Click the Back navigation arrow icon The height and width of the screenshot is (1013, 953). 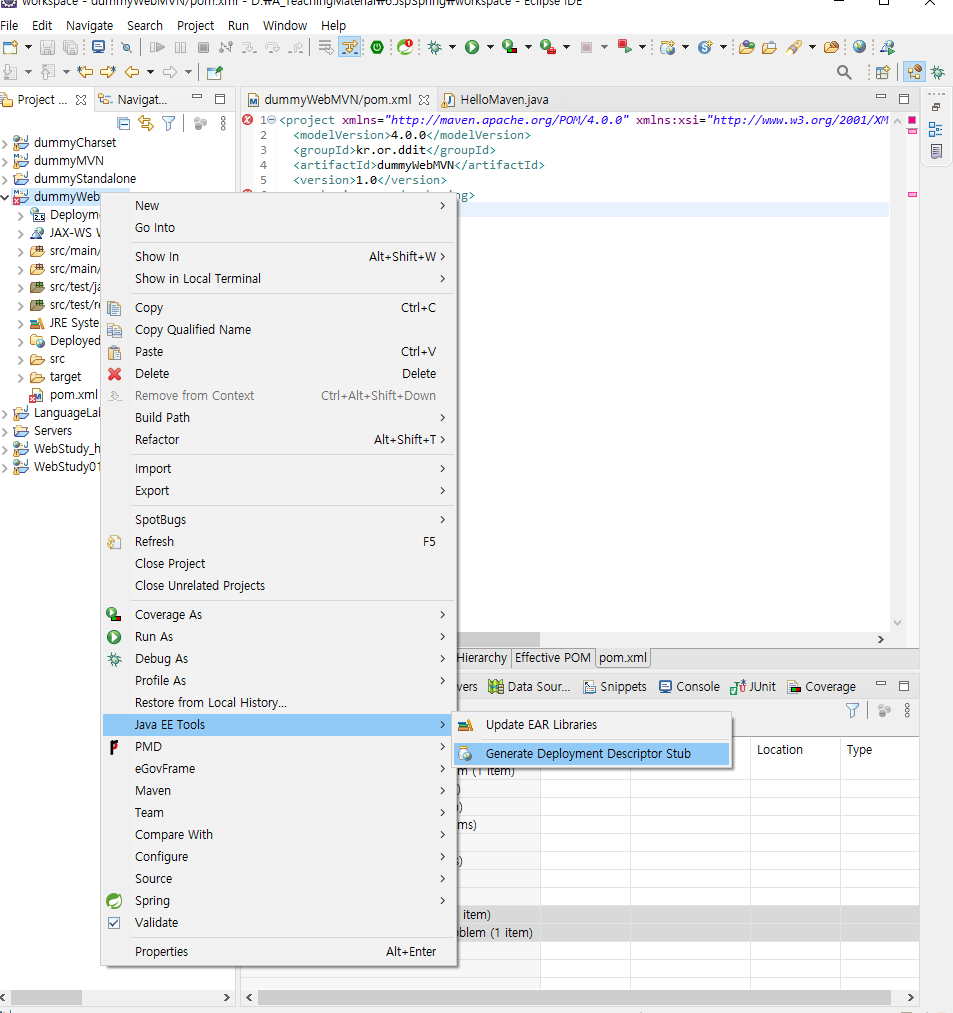132,72
